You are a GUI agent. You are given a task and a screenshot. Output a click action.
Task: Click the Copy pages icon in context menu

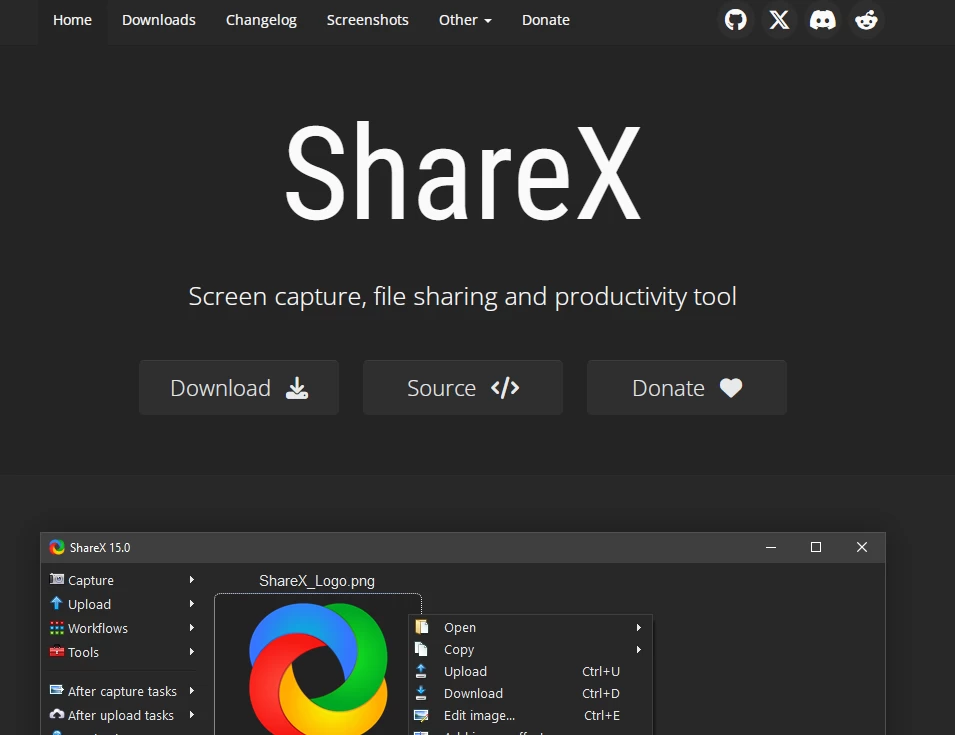[x=421, y=649]
